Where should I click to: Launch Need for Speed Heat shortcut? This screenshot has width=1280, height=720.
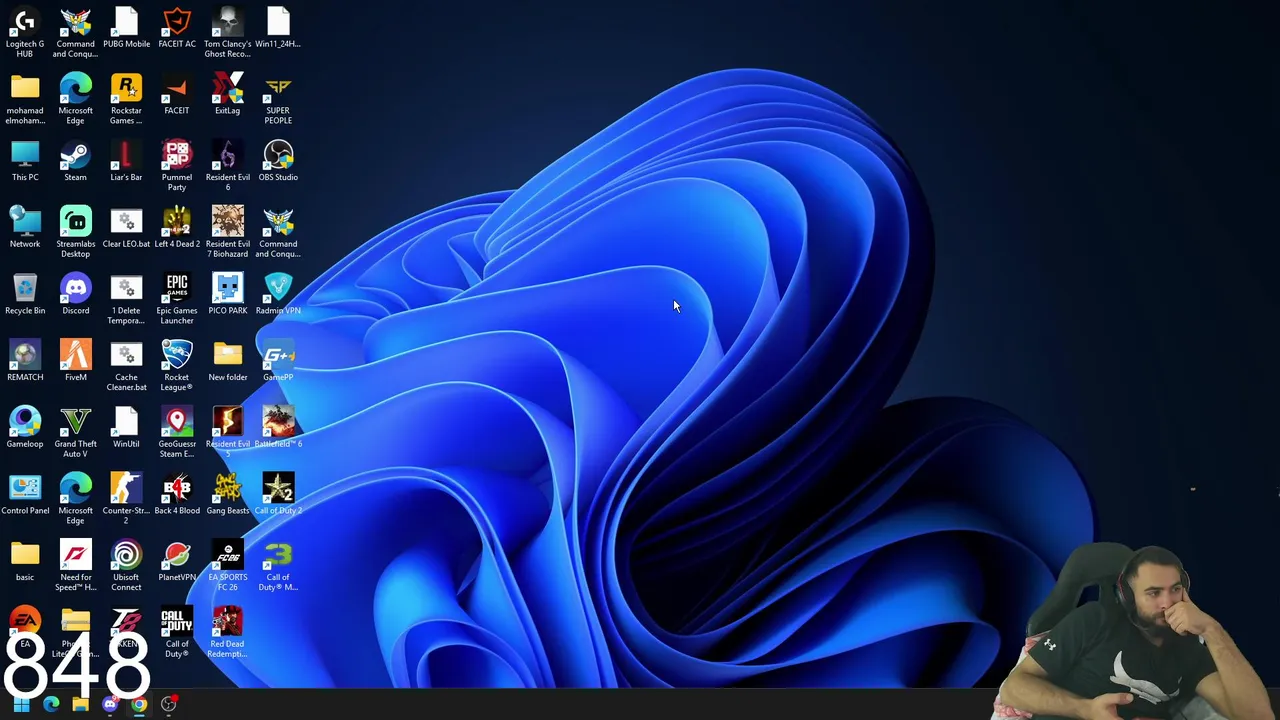click(x=75, y=565)
